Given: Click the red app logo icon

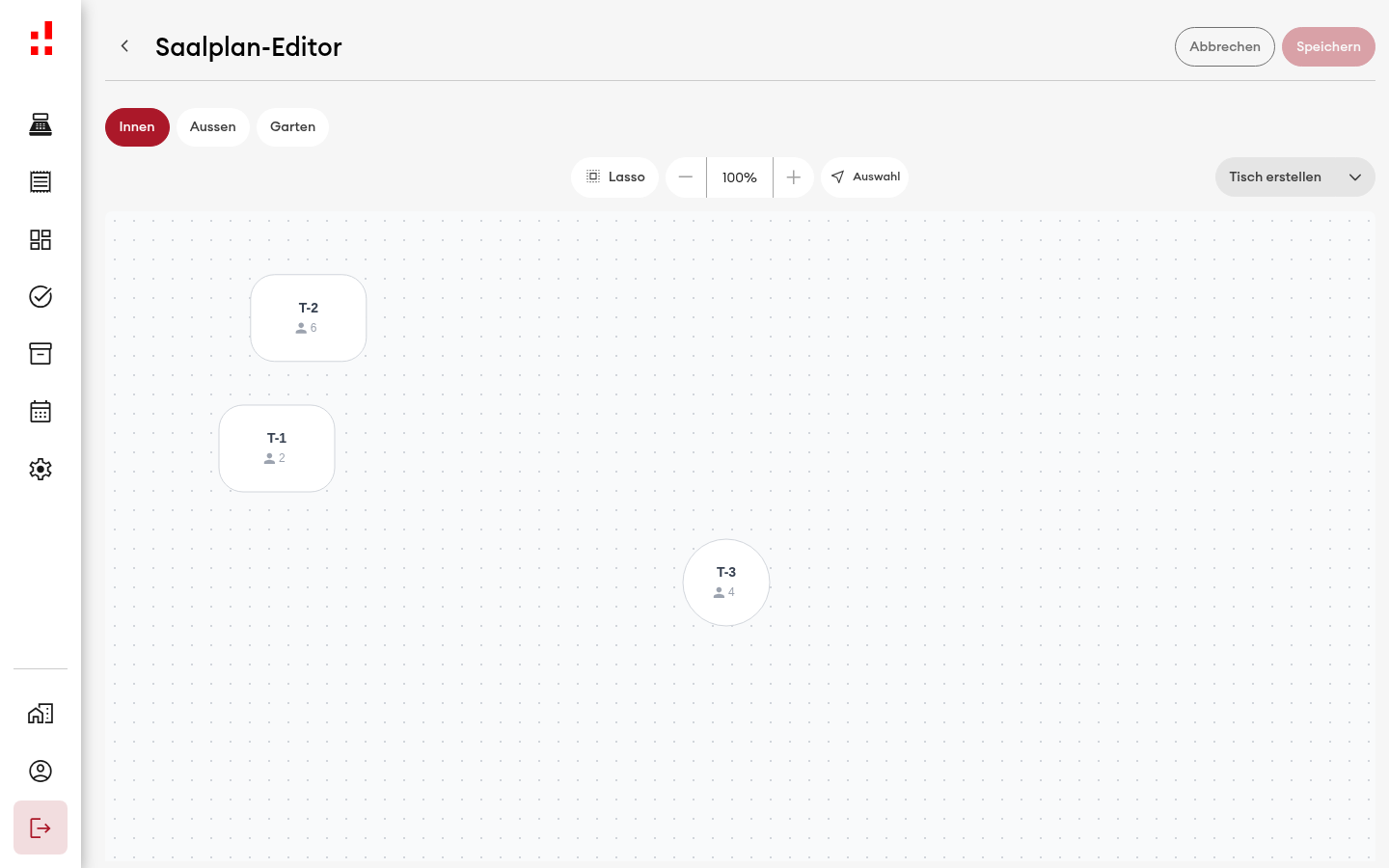Looking at the screenshot, I should coord(41,39).
